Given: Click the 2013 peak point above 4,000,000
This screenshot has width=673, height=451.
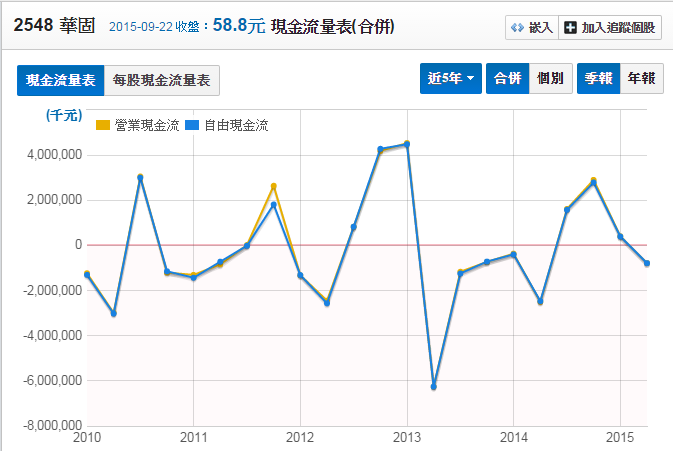Looking at the screenshot, I should (x=407, y=144).
